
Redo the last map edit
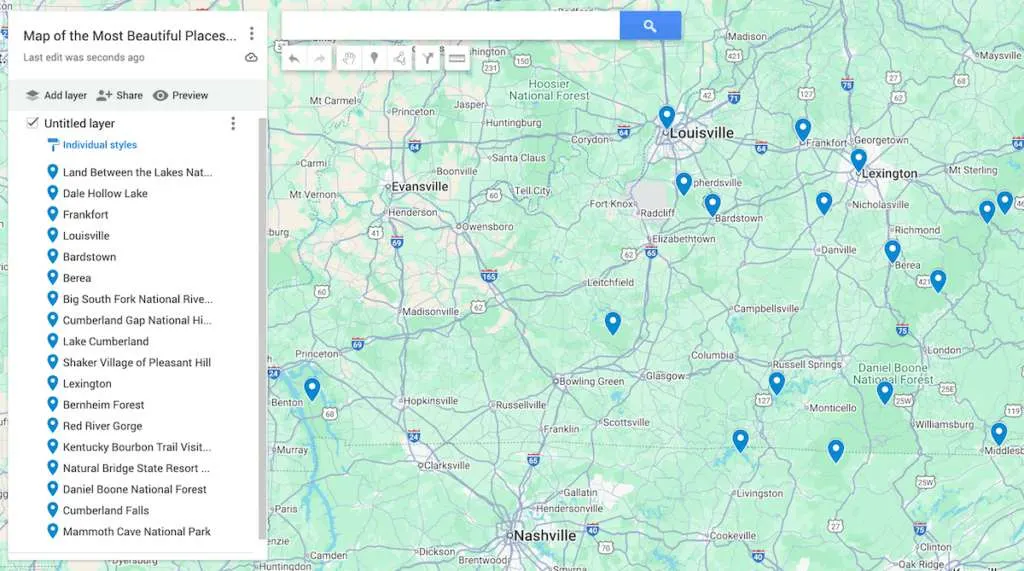pyautogui.click(x=319, y=59)
